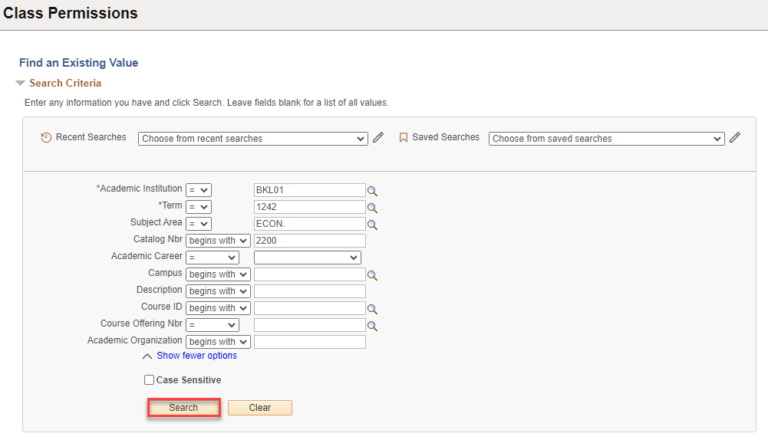Select the Academic Career value dropdown
This screenshot has width=768, height=440.
(x=307, y=258)
